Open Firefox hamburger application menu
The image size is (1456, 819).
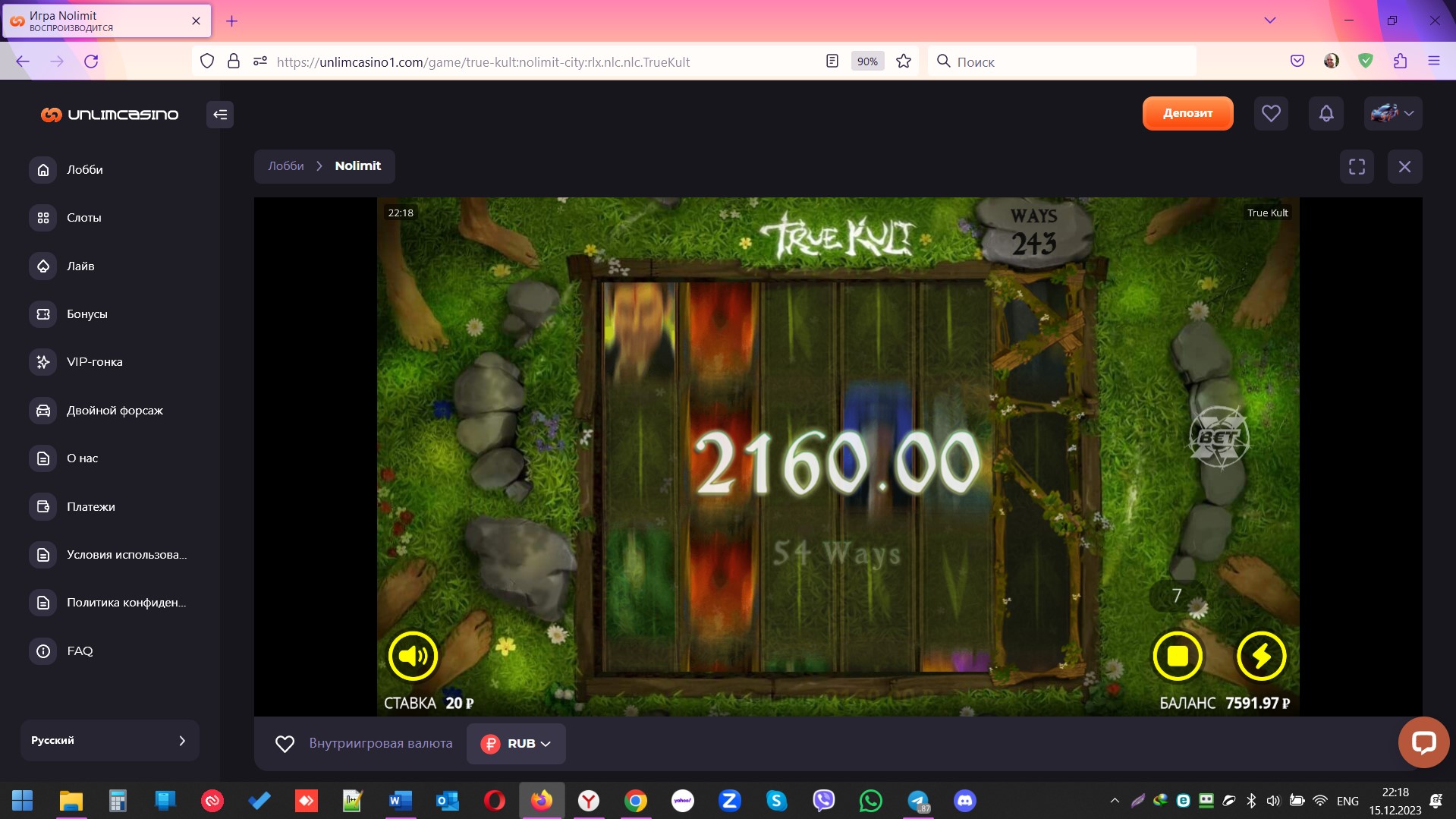point(1433,61)
